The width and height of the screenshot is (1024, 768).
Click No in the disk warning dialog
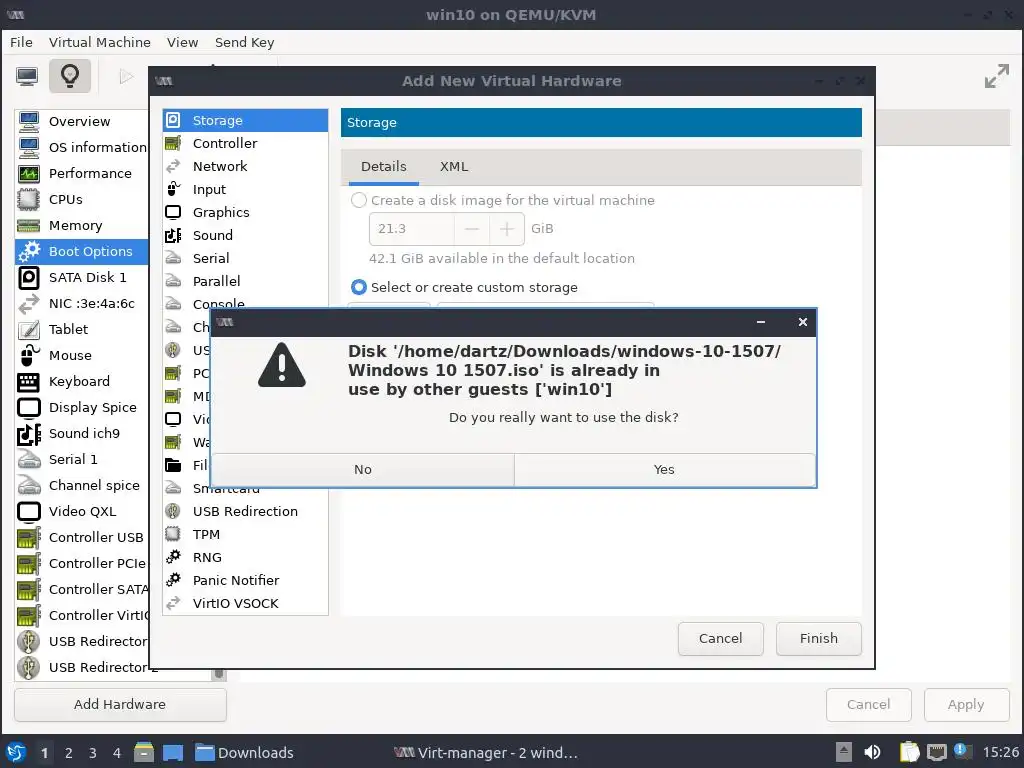(363, 470)
